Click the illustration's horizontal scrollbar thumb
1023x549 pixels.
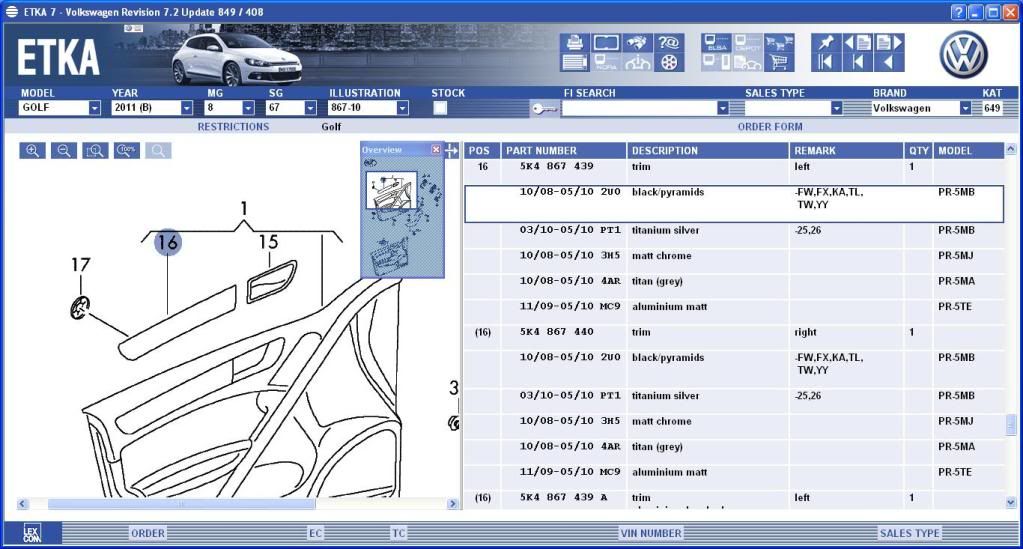tap(181, 503)
